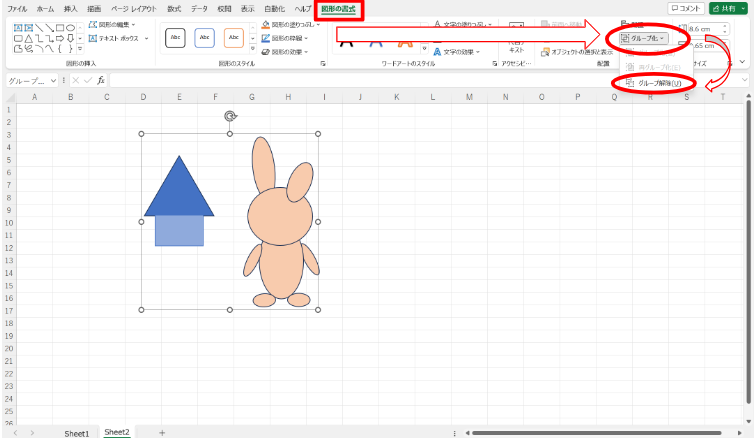This screenshot has height=438, width=754.
Task: Choose the Right Arrow block shape
Action: [60, 38]
